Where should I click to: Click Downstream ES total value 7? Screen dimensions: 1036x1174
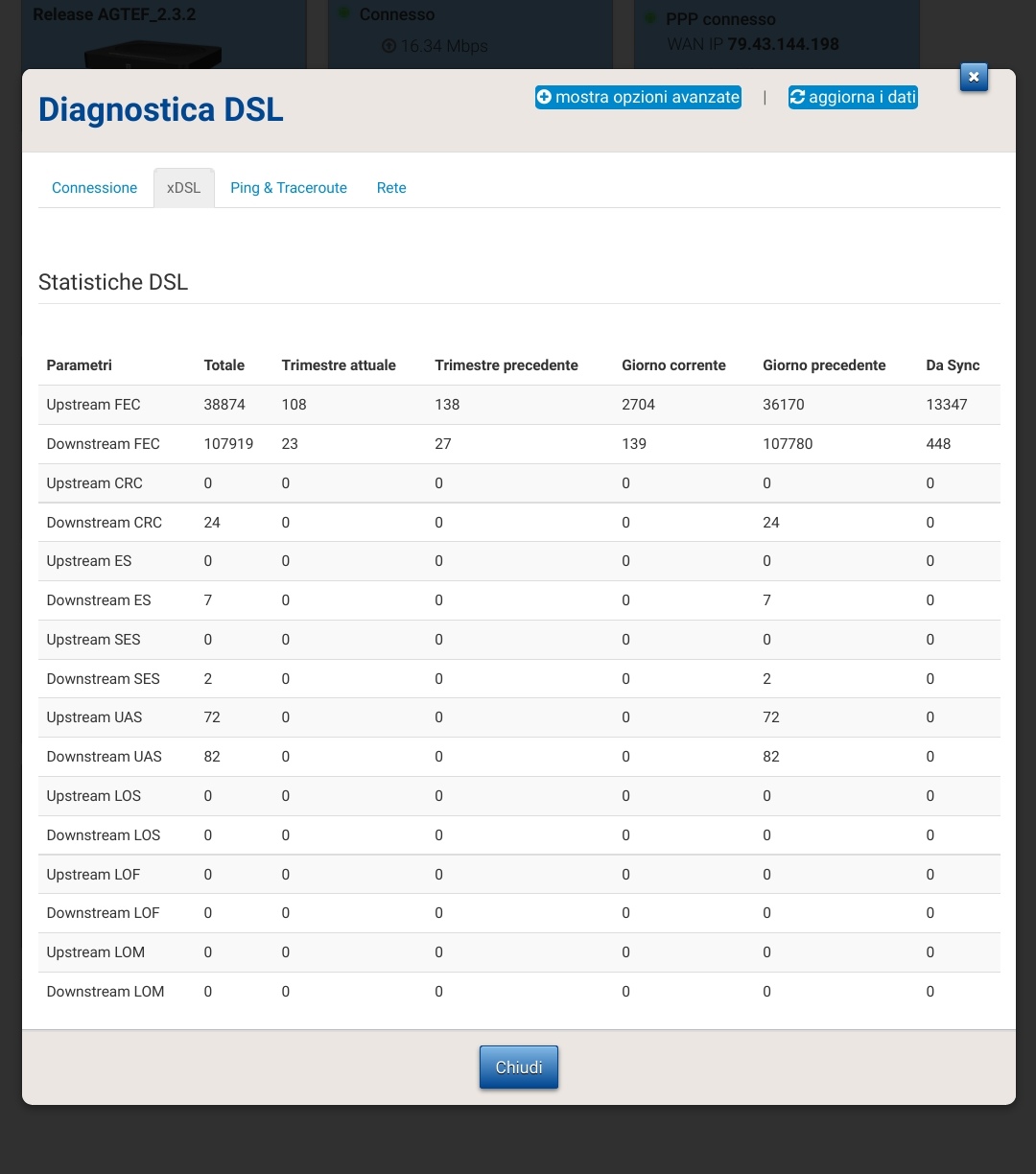[208, 600]
